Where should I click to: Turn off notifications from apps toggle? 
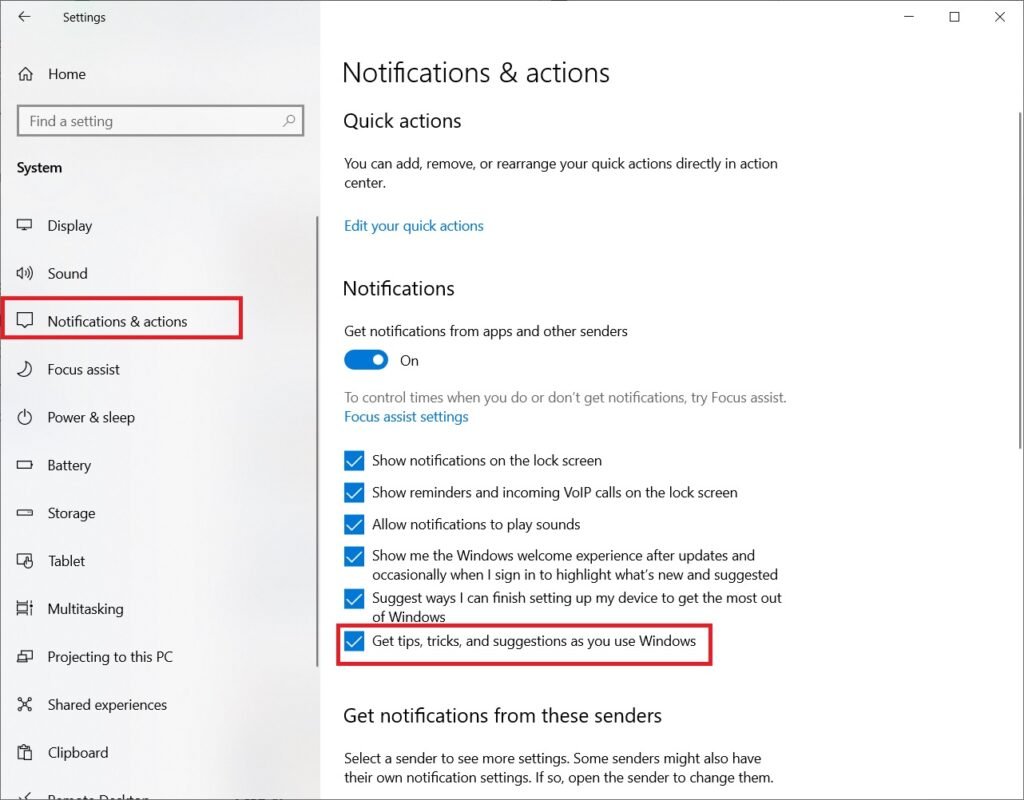366,360
